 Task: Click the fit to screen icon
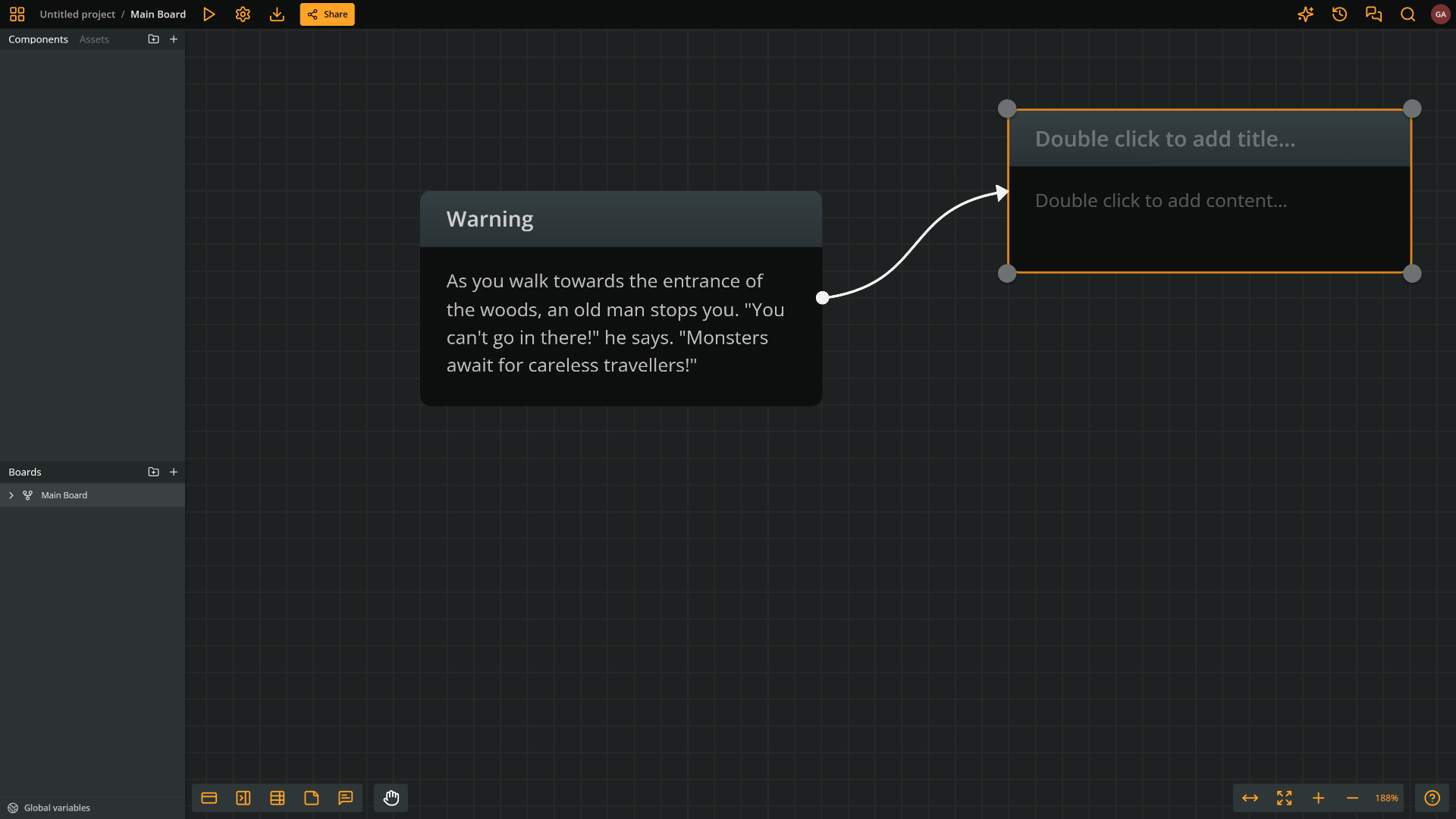click(1284, 798)
